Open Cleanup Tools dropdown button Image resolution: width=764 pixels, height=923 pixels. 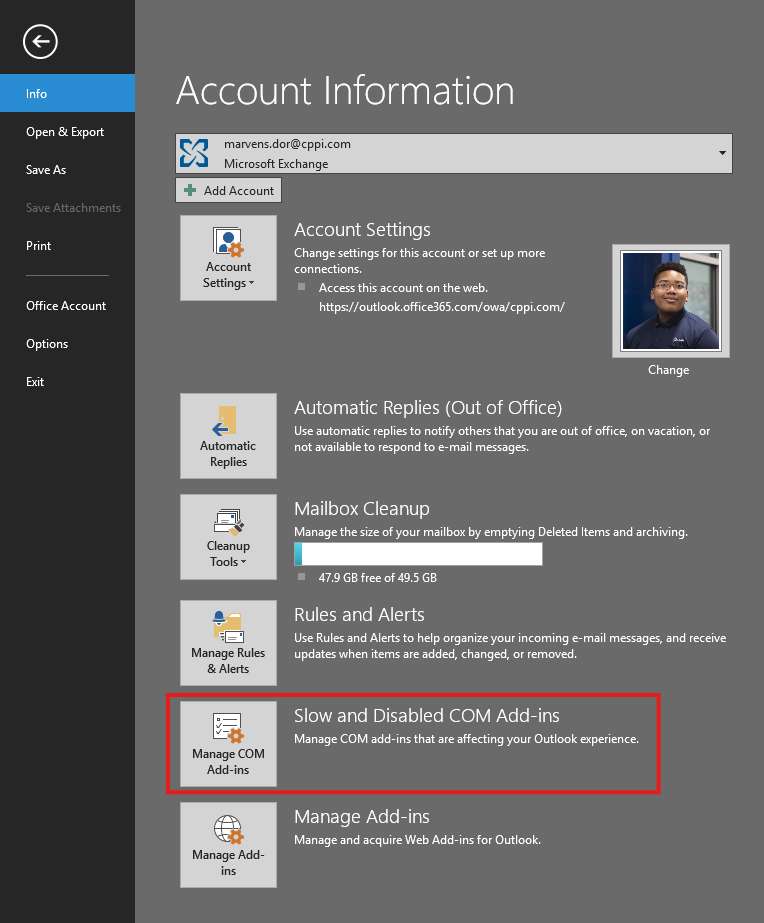click(228, 537)
